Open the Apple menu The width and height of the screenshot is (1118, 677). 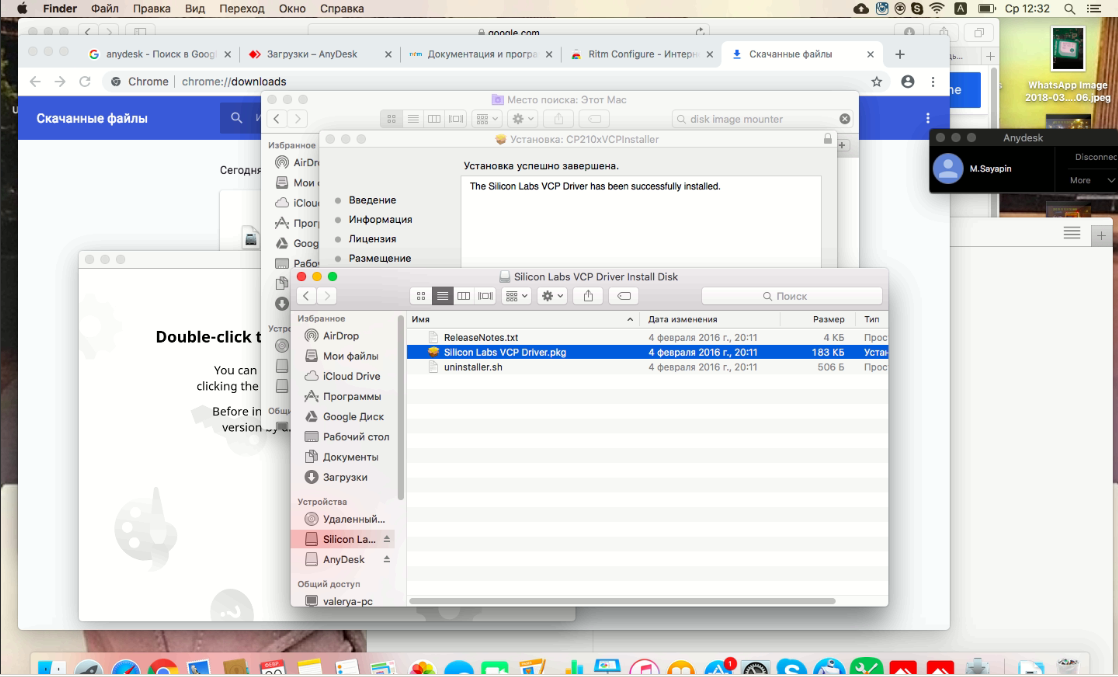(x=21, y=9)
